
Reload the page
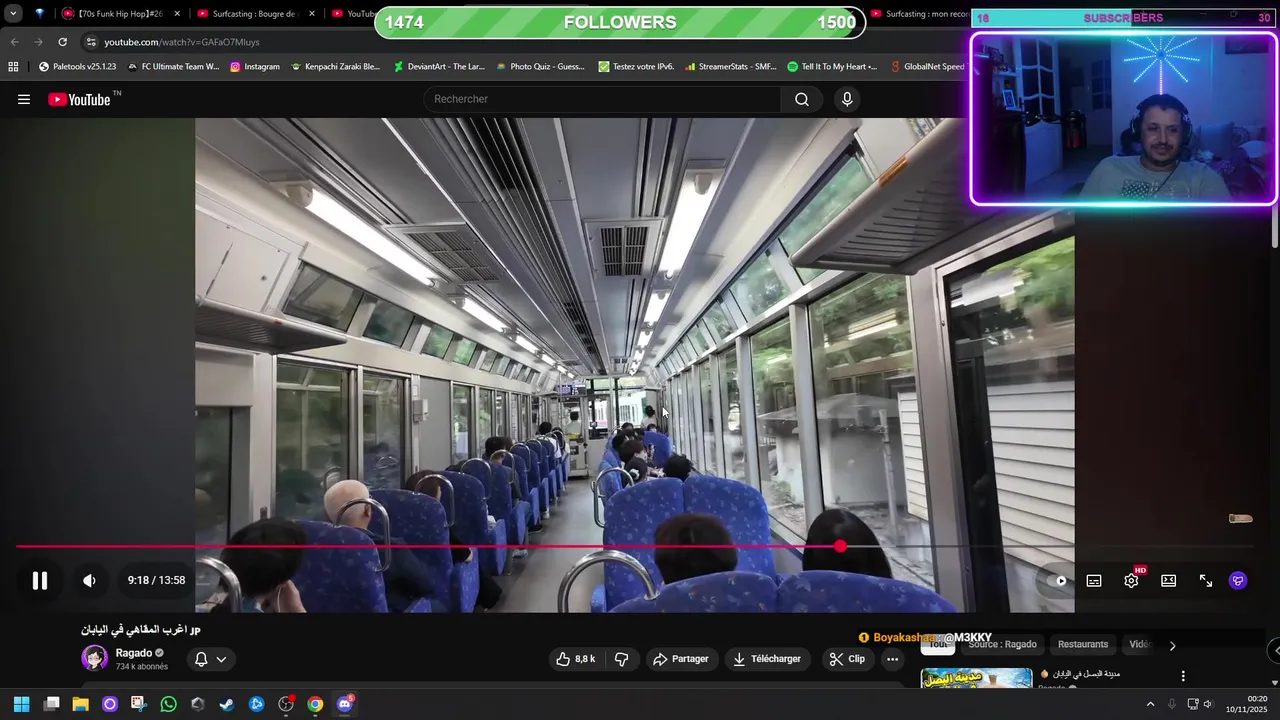(x=62, y=42)
